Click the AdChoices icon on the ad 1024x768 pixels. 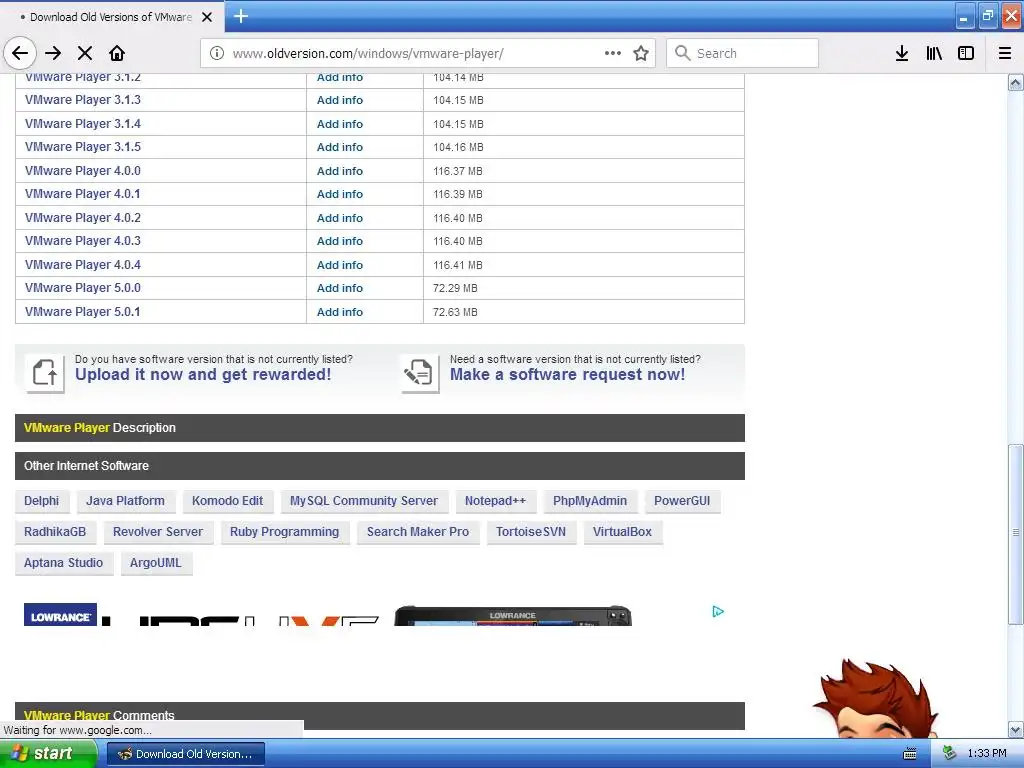718,611
